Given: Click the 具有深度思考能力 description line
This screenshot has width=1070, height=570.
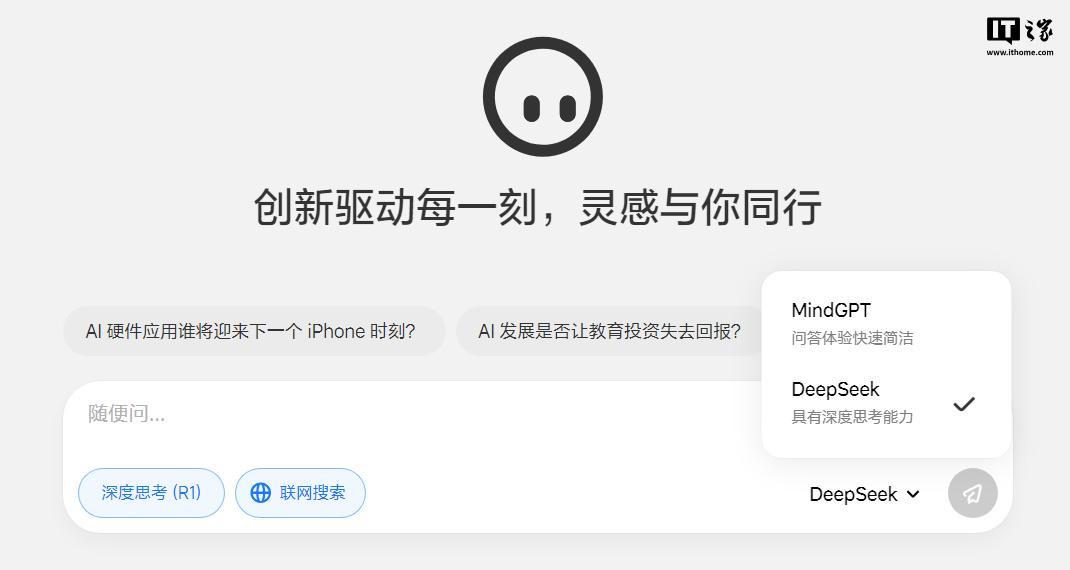Looking at the screenshot, I should [x=852, y=417].
